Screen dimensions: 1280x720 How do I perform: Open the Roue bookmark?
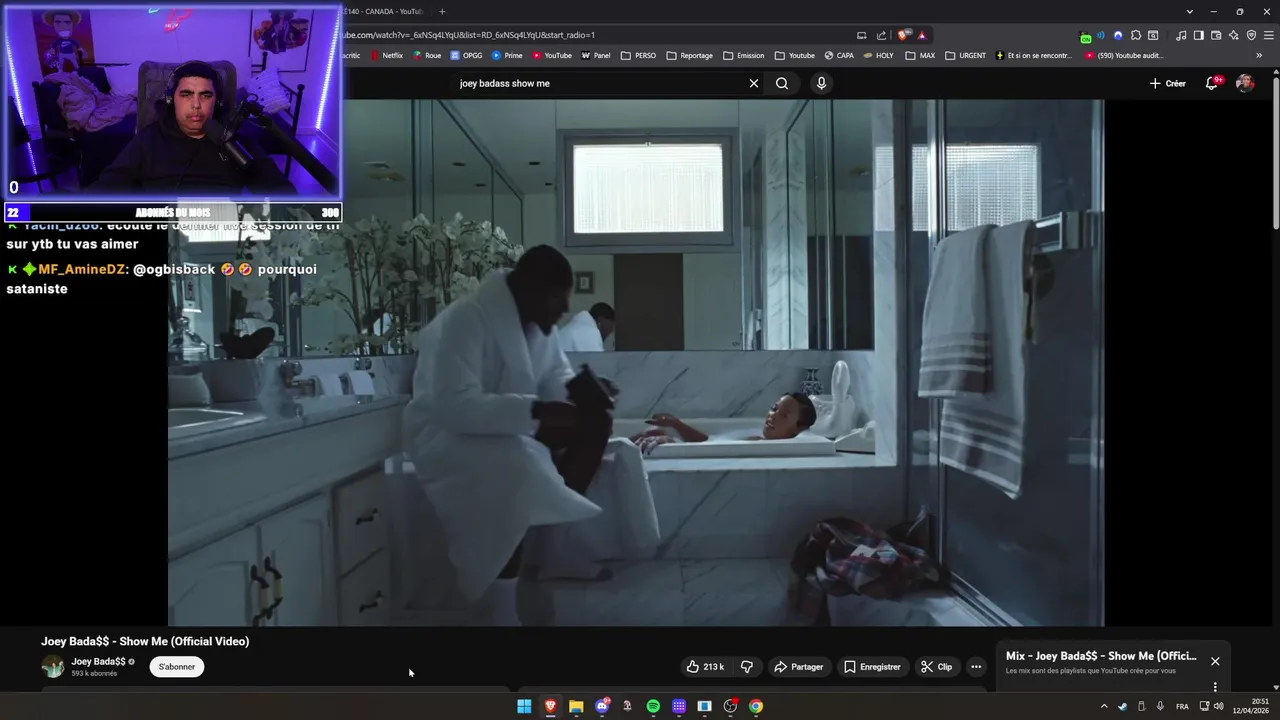427,55
